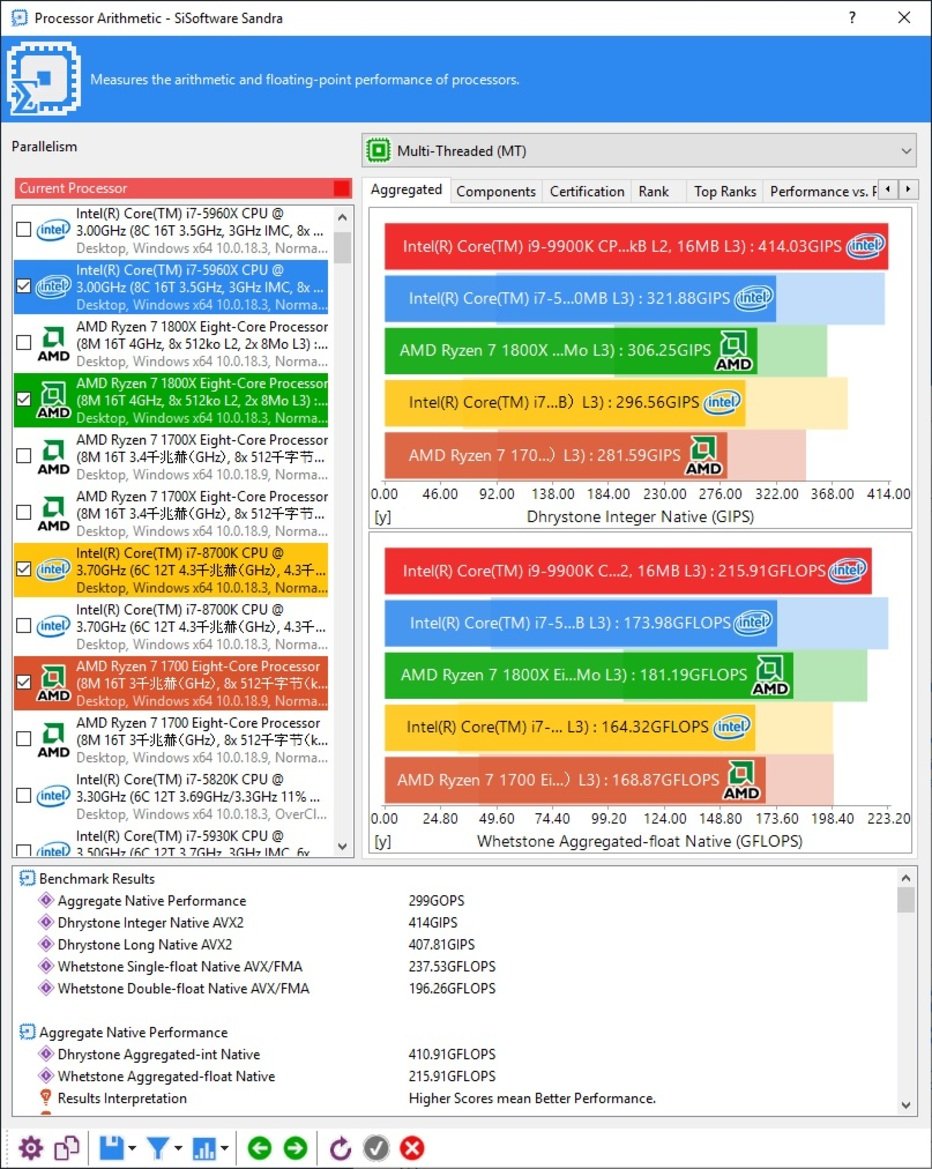Refresh the benchmark with the purple circular arrow
The width and height of the screenshot is (932, 1169).
tap(340, 1147)
